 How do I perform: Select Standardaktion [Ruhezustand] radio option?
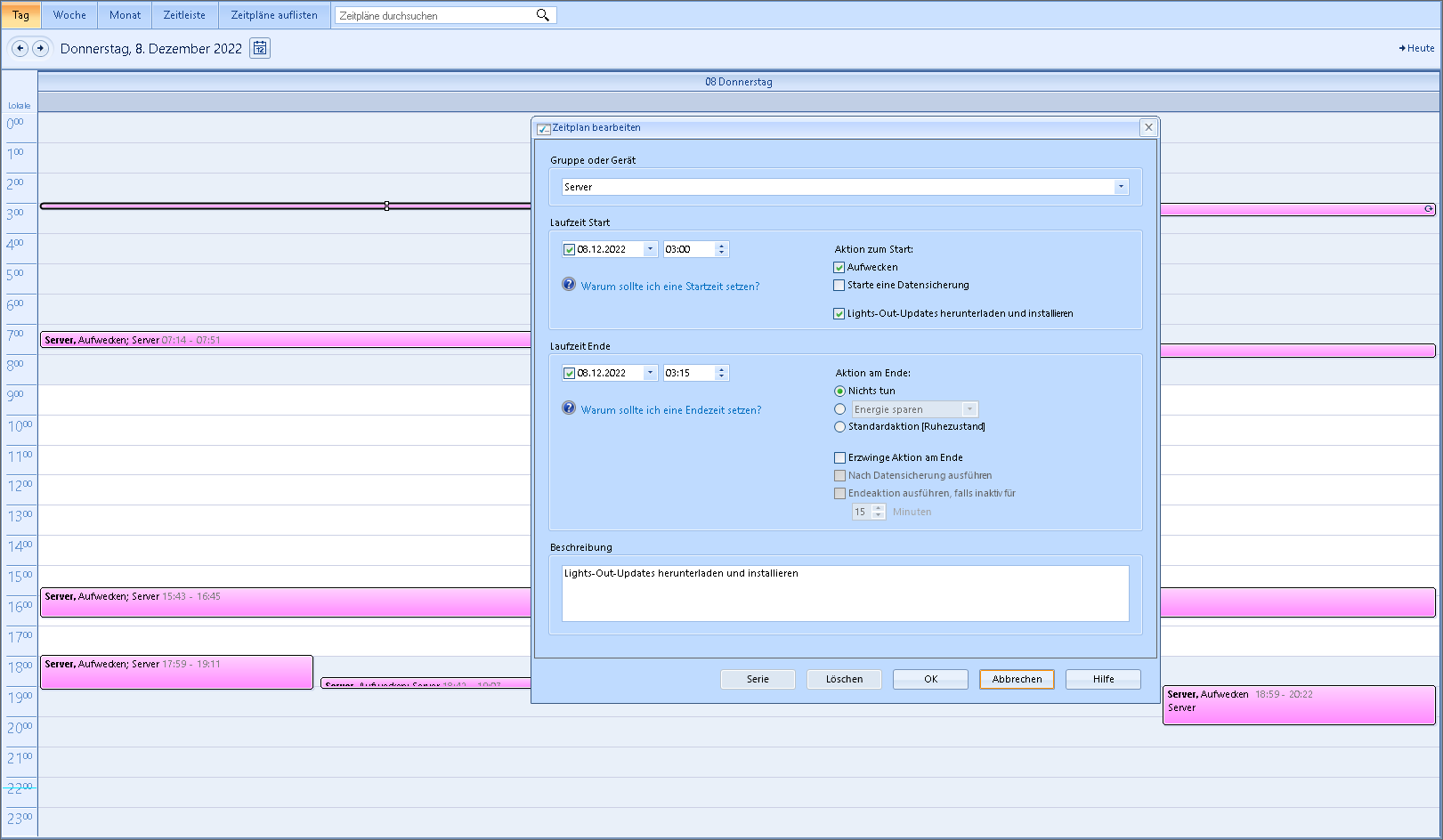pyautogui.click(x=839, y=426)
